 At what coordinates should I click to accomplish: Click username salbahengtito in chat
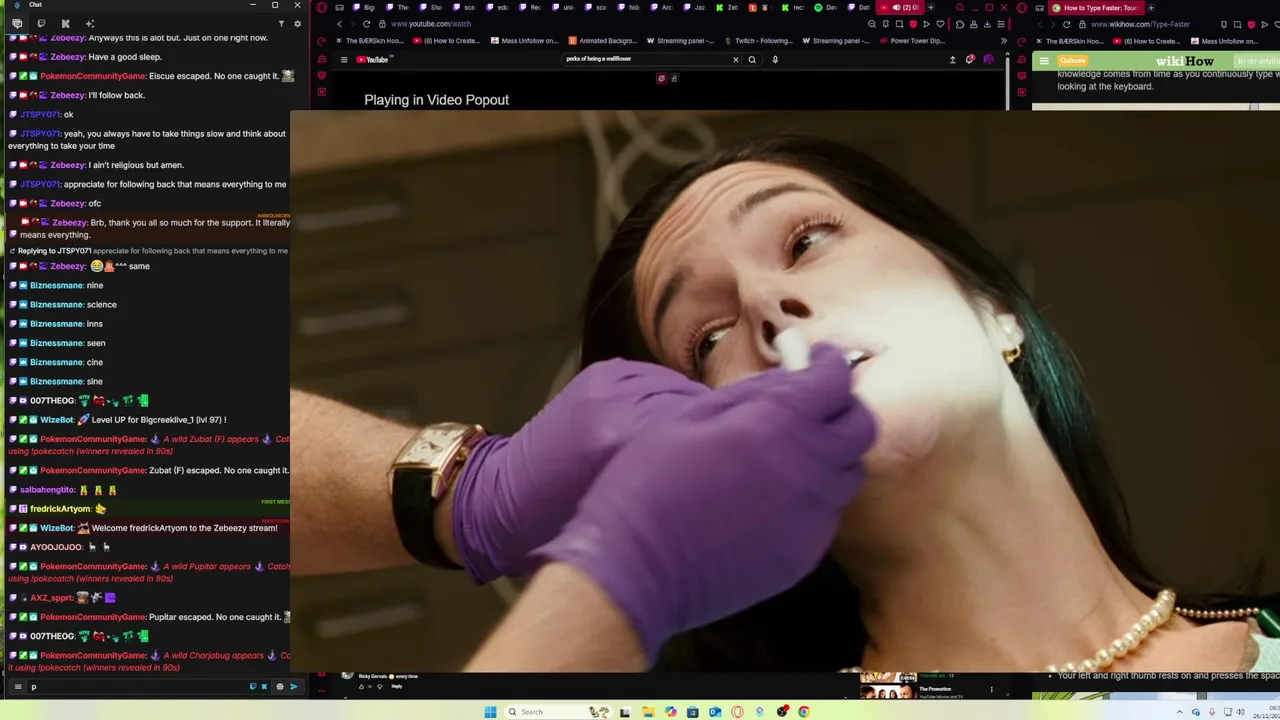pyautogui.click(x=47, y=490)
